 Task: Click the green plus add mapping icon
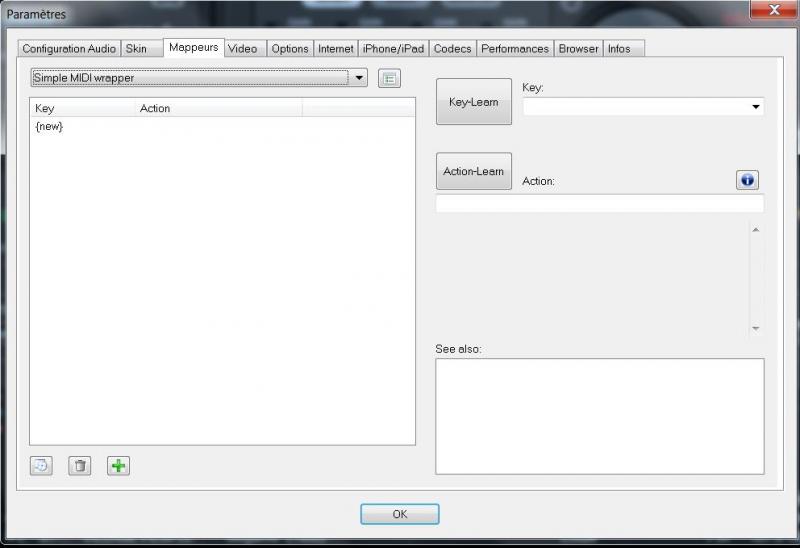[118, 466]
